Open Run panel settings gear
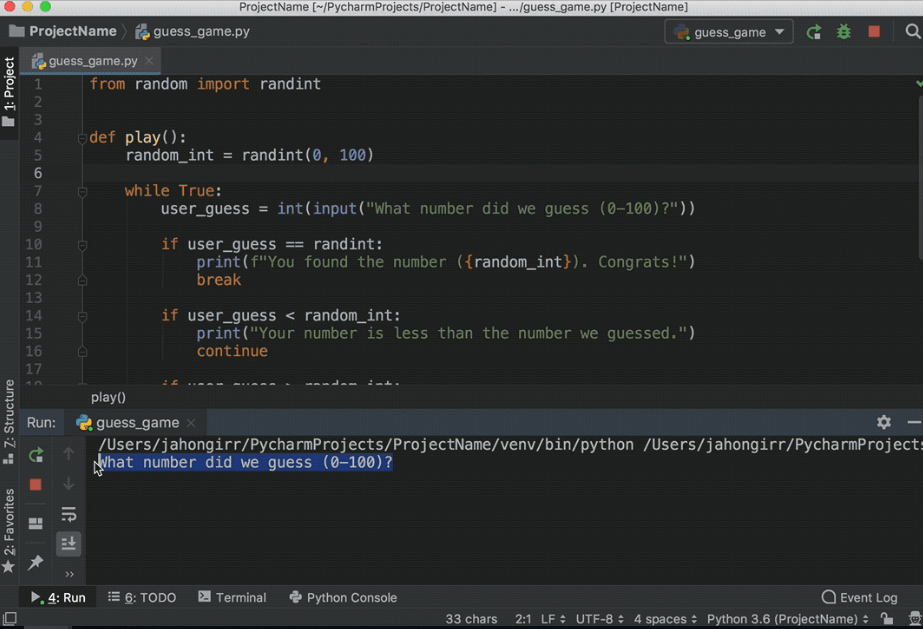The height and width of the screenshot is (629, 923). 884,422
